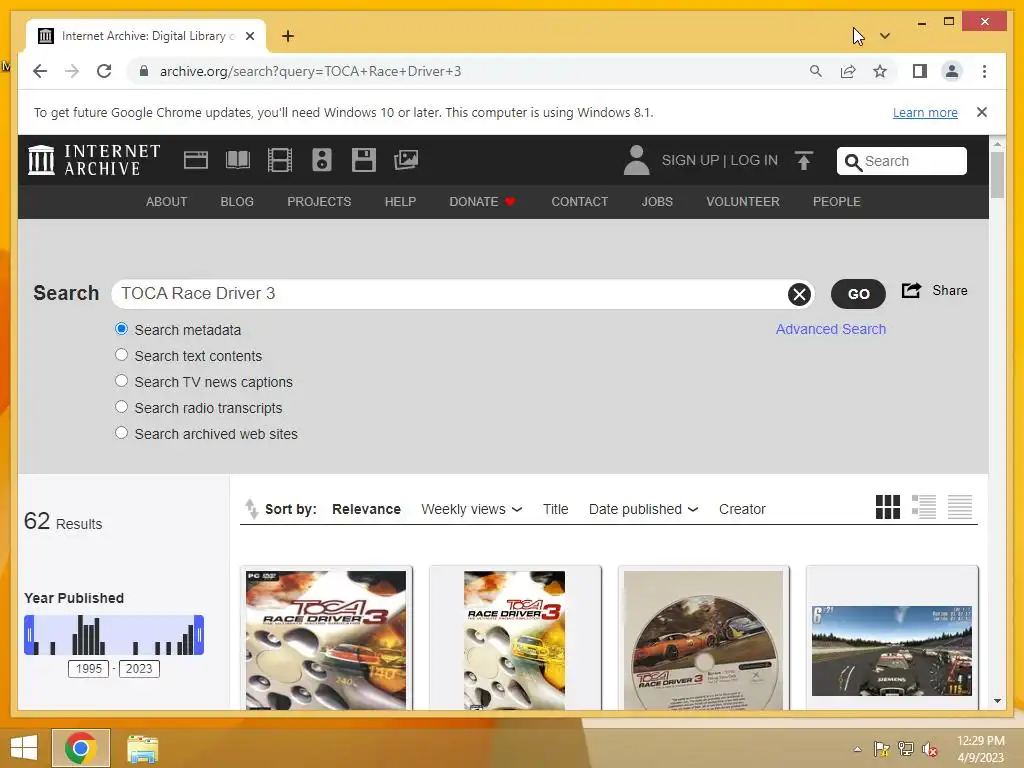The image size is (1024, 768).
Task: Select Search metadata option
Action: pyautogui.click(x=121, y=328)
